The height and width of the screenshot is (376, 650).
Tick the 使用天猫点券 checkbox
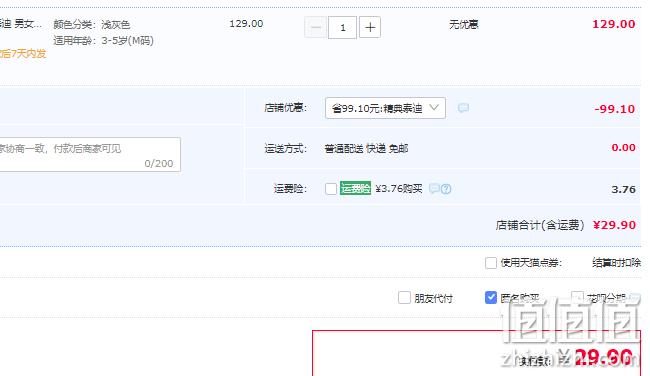(x=491, y=263)
